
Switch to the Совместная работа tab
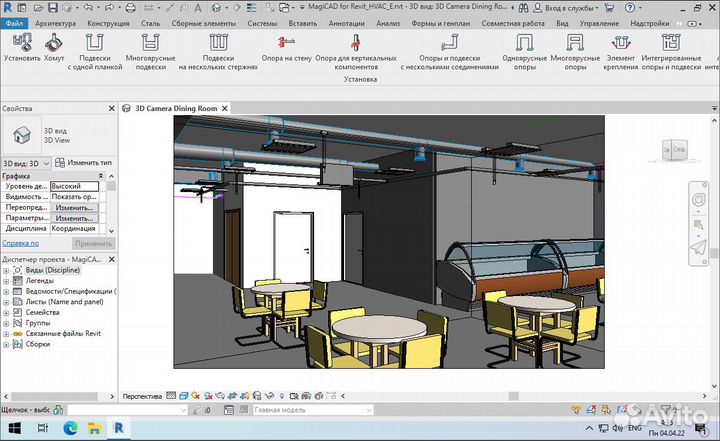(x=513, y=23)
